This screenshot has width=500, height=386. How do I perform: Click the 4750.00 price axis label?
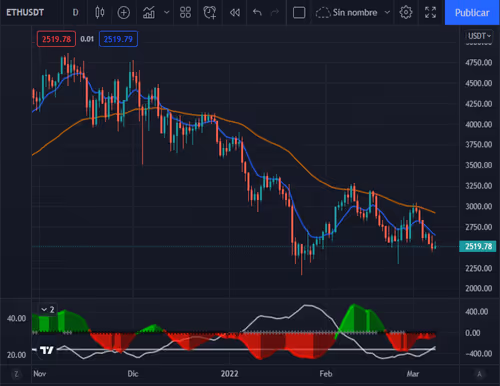click(478, 63)
